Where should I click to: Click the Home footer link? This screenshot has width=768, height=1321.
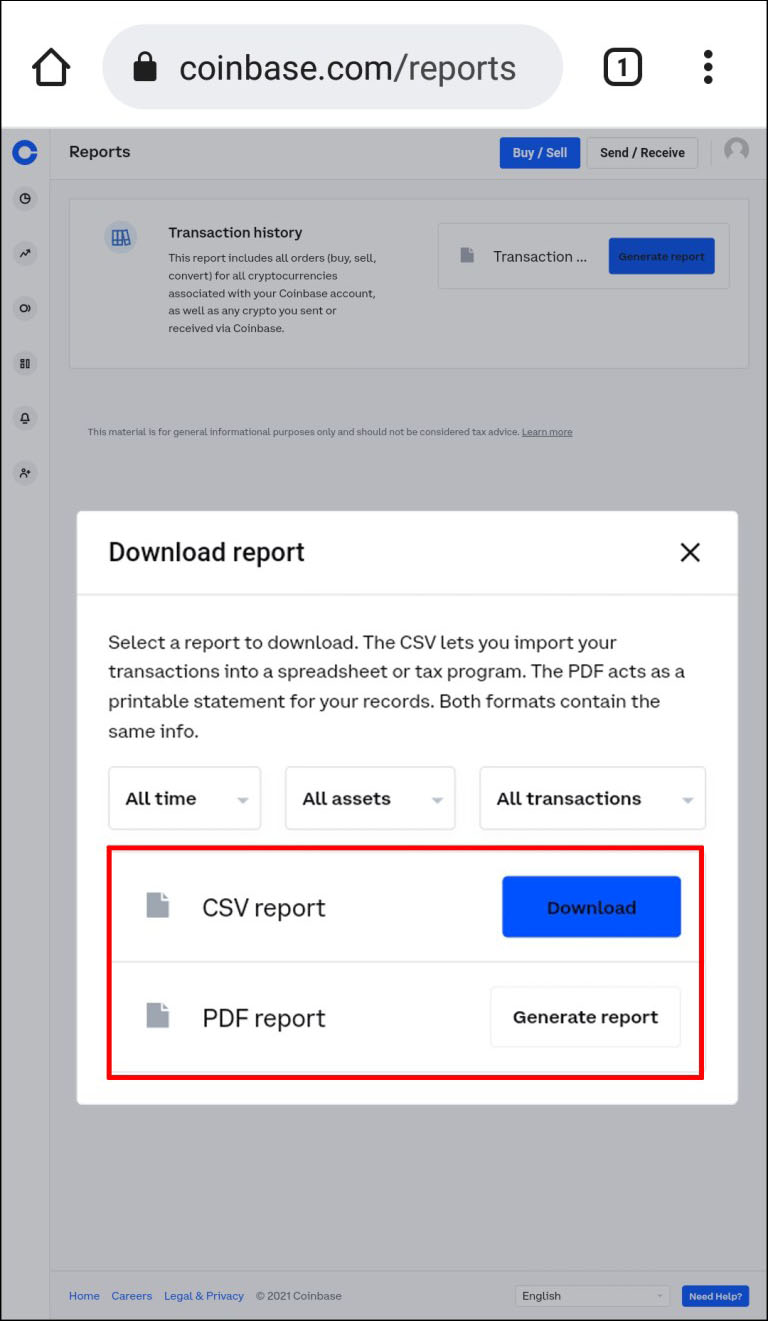tap(84, 1296)
